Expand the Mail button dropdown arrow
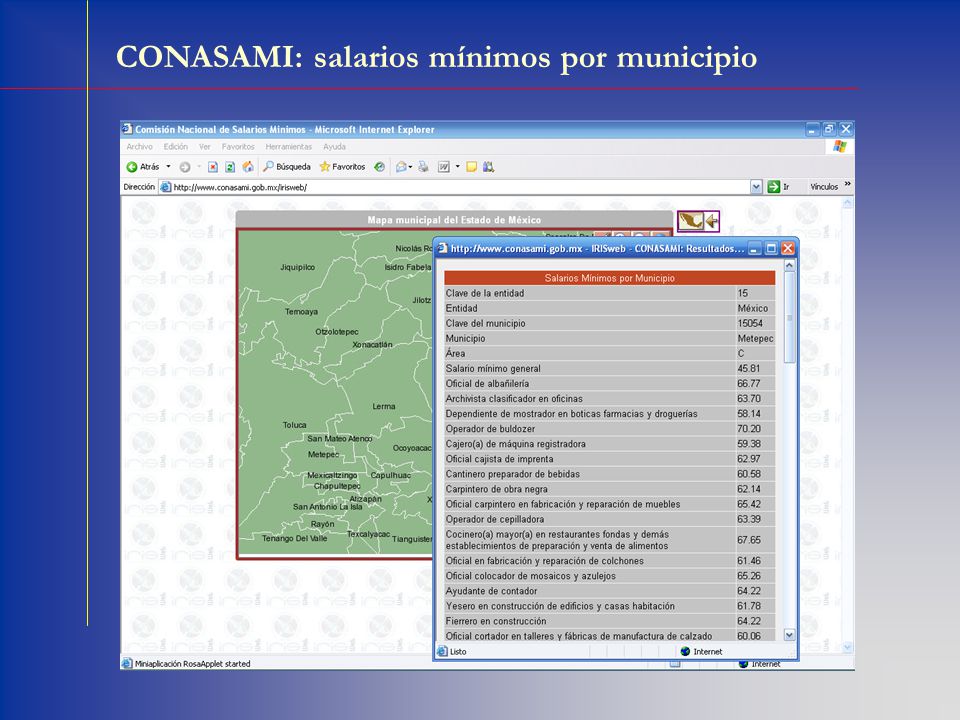 coord(410,167)
